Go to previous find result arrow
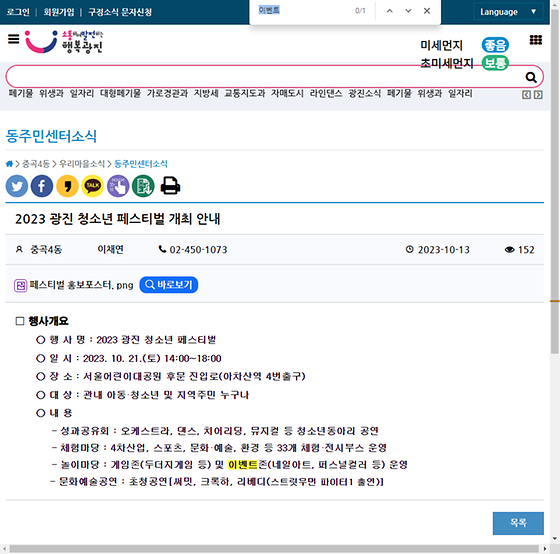This screenshot has width=560, height=554. (390, 11)
